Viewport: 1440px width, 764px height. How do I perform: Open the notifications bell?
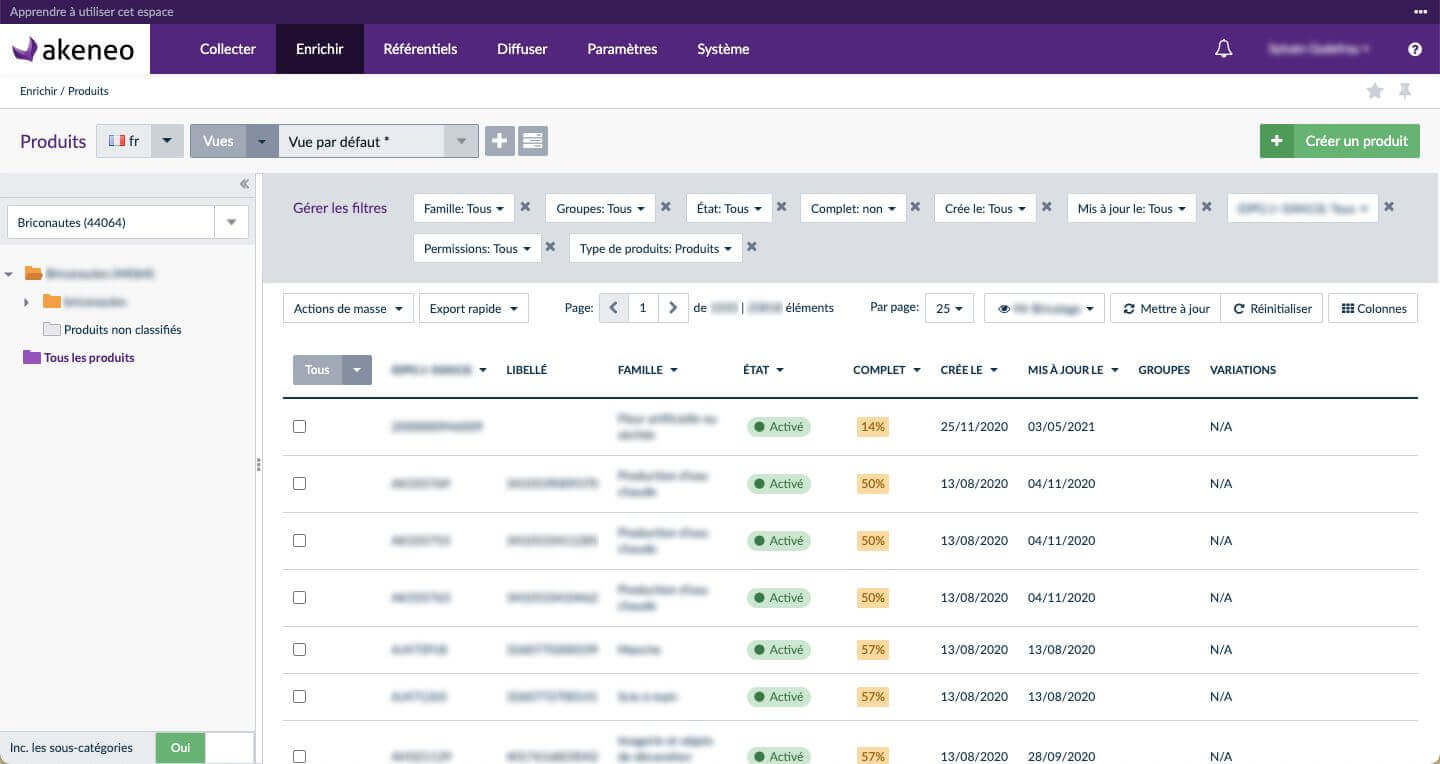point(1223,49)
